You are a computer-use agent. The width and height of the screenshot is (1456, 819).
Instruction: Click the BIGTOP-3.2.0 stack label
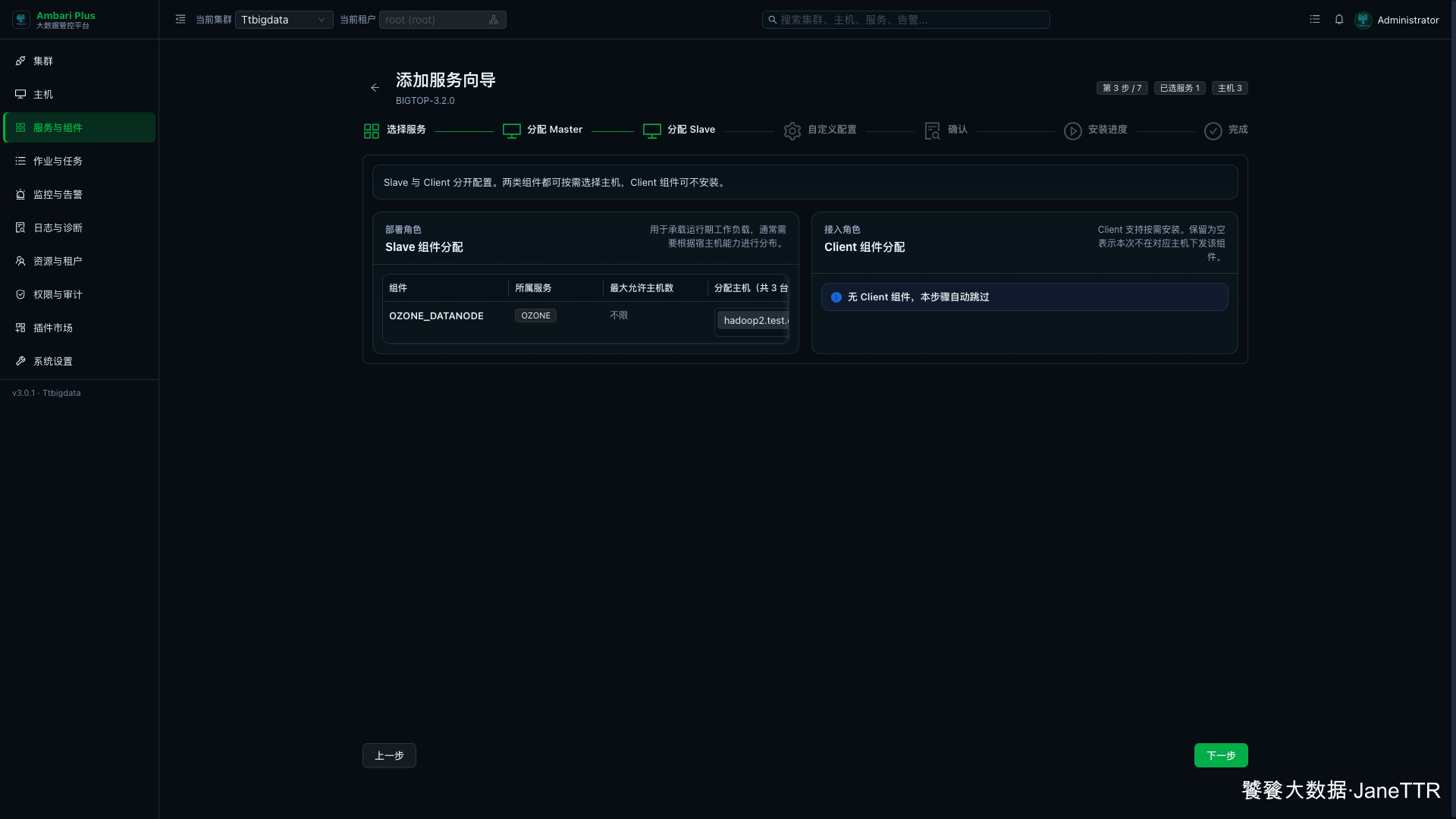[425, 101]
